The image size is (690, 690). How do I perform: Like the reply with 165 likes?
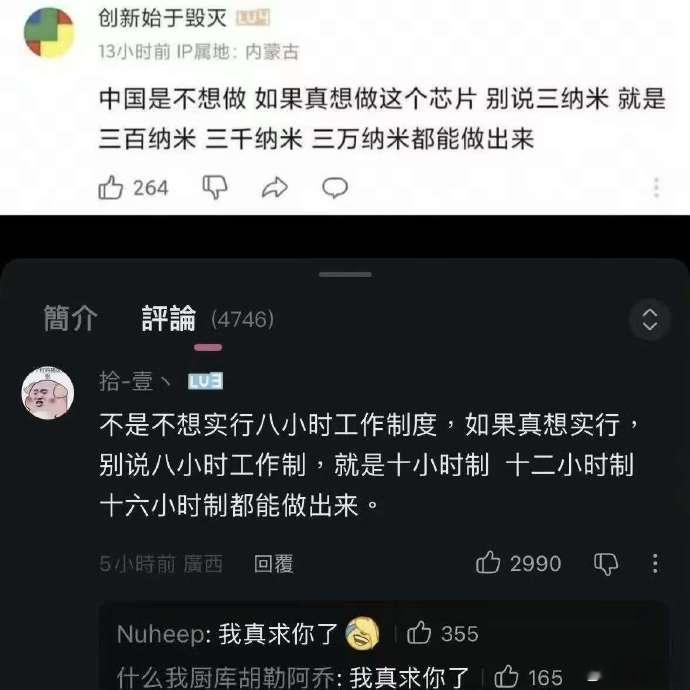pyautogui.click(x=506, y=676)
